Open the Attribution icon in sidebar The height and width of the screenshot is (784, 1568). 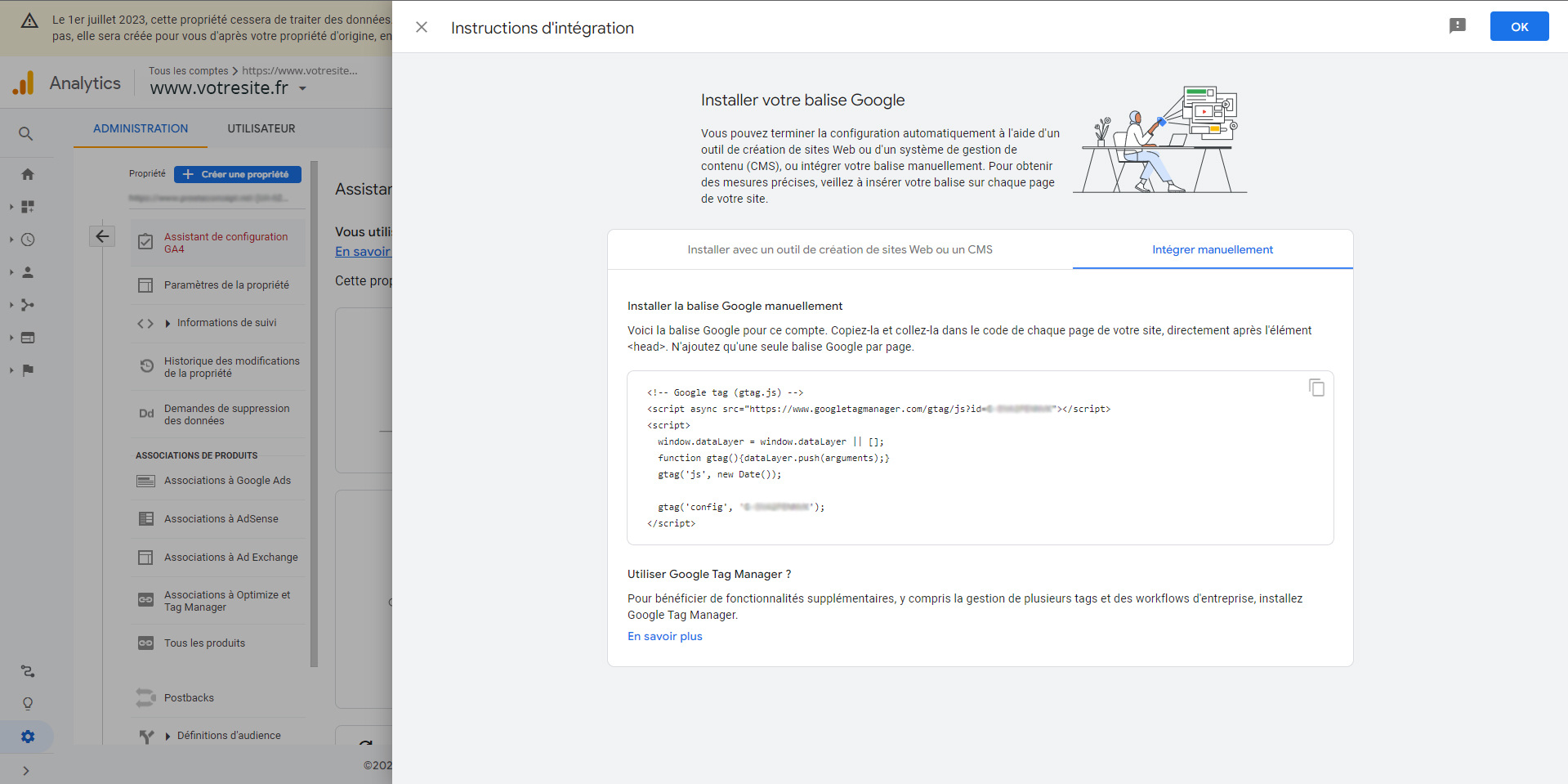pos(28,671)
